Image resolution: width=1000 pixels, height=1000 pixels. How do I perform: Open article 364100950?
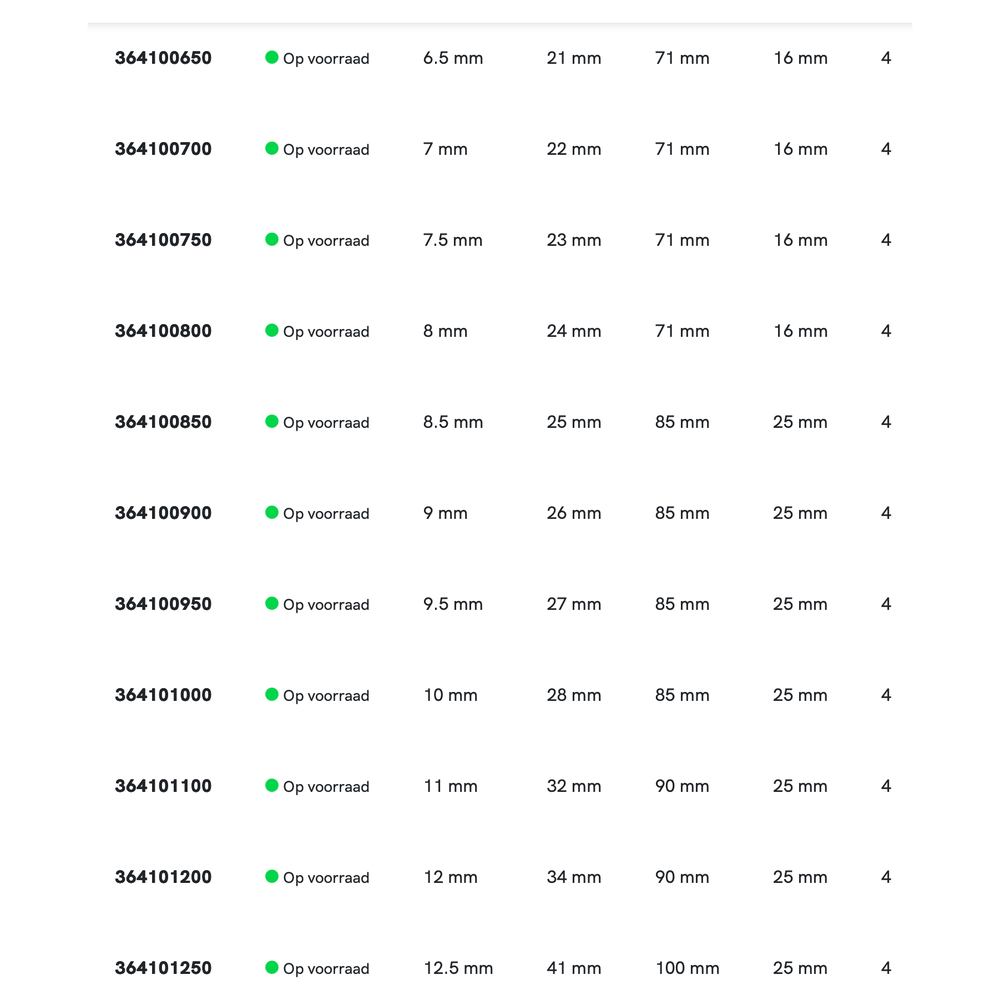pyautogui.click(x=163, y=604)
